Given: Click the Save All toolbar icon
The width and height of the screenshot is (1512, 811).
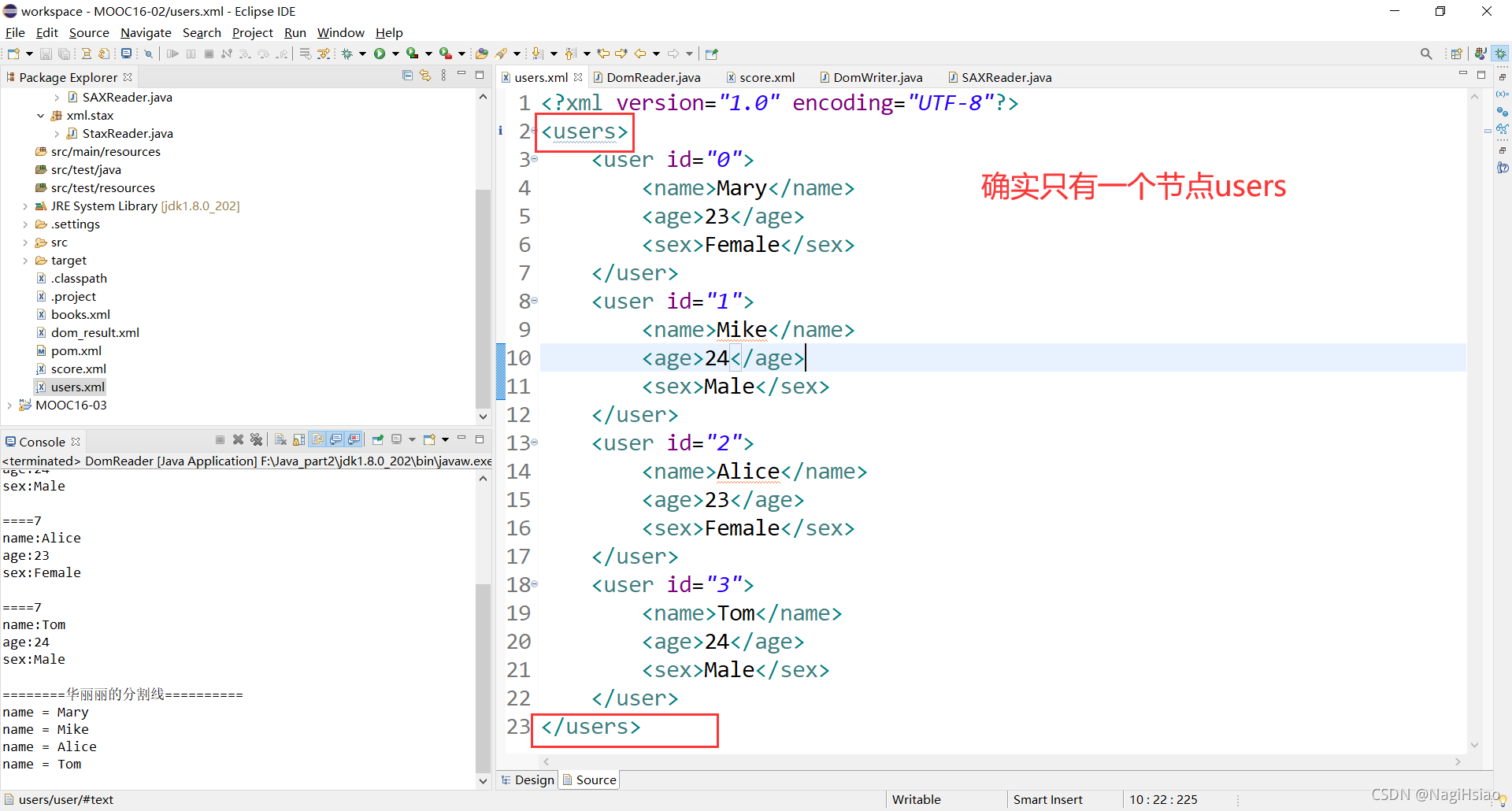Looking at the screenshot, I should [64, 54].
